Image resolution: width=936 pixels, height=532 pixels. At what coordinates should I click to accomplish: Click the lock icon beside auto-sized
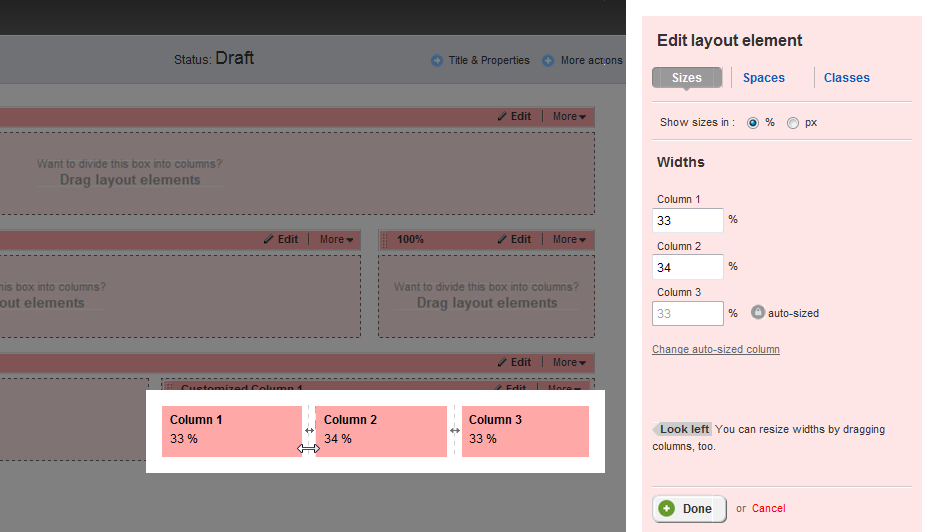point(758,313)
